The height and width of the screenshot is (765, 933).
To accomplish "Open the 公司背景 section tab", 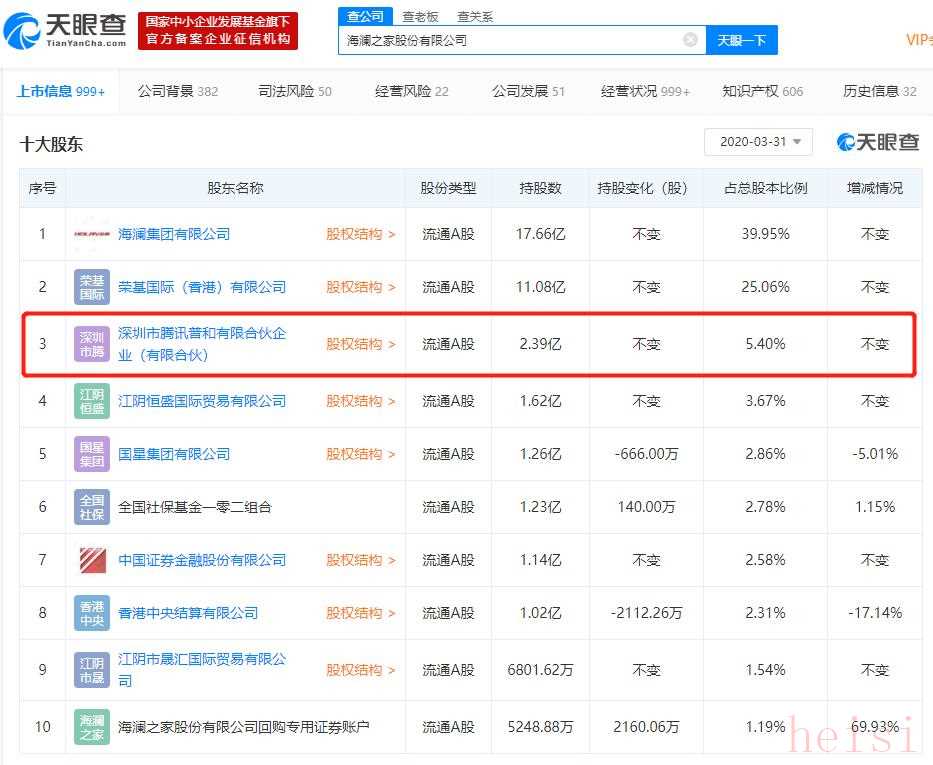I will (178, 91).
